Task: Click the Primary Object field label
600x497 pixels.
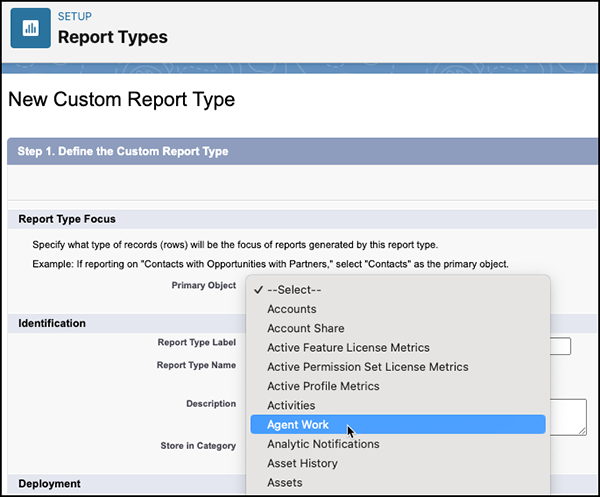Action: (204, 285)
